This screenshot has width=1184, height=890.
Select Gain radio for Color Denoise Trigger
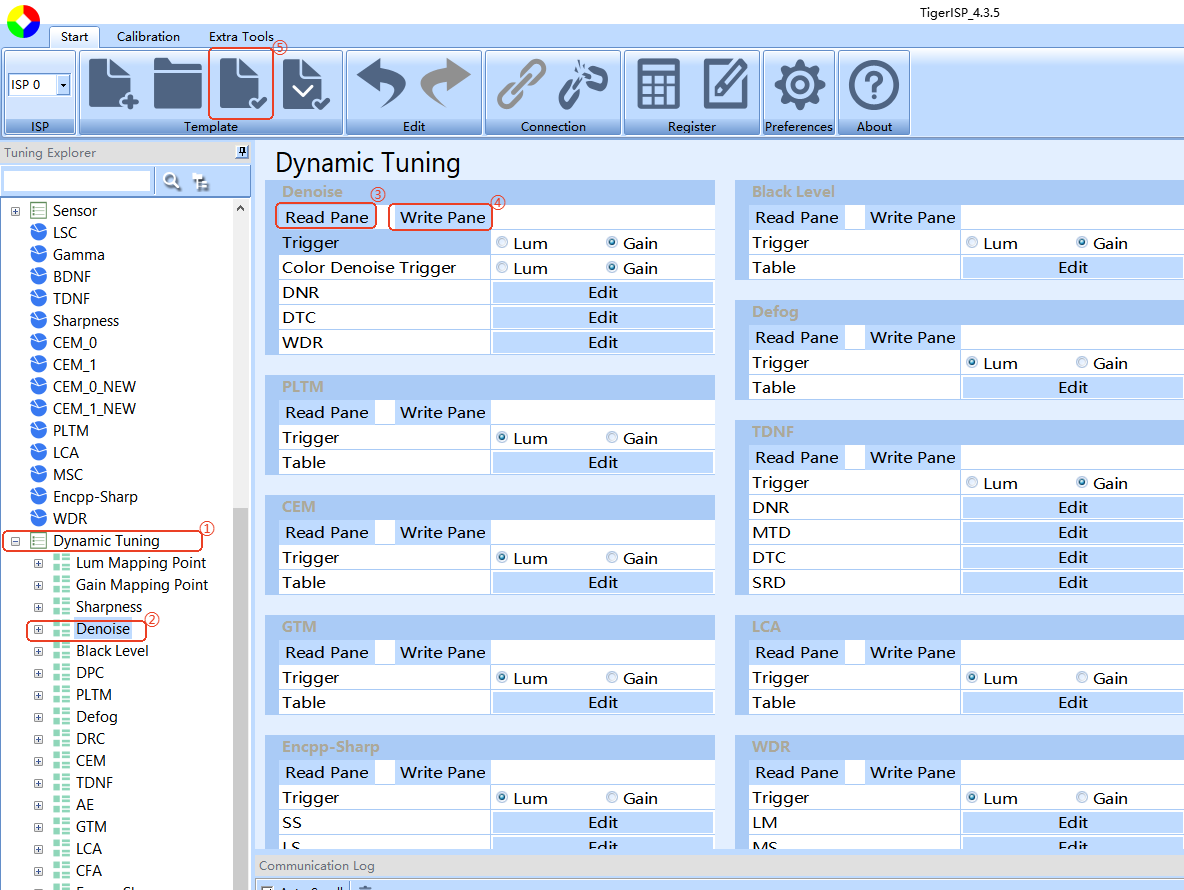tap(612, 268)
